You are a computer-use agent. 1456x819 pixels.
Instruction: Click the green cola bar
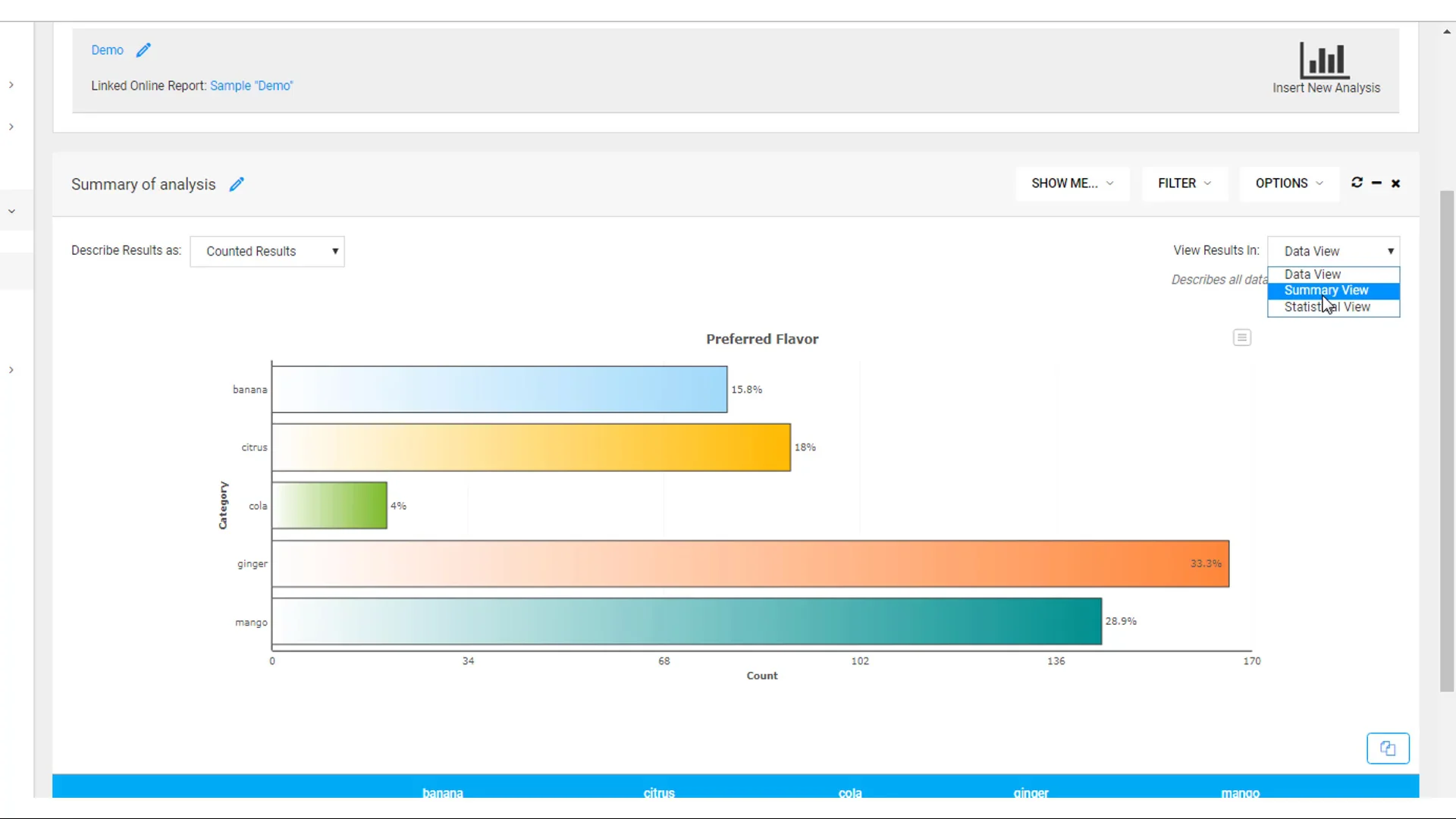(330, 505)
